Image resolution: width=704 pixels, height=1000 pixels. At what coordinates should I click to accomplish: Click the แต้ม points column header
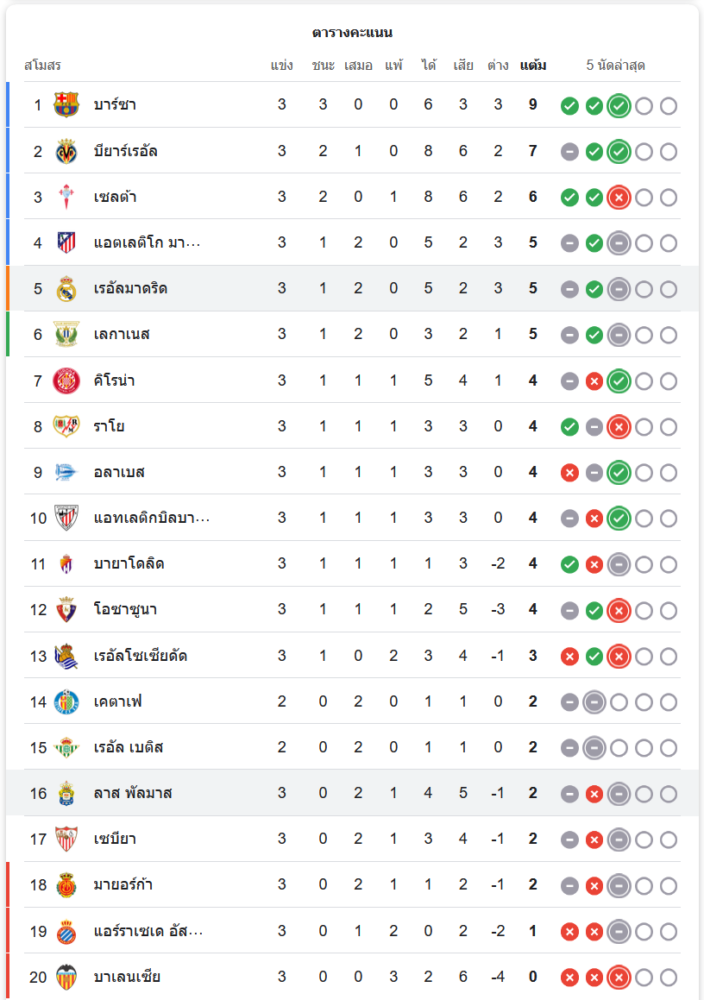(x=532, y=65)
